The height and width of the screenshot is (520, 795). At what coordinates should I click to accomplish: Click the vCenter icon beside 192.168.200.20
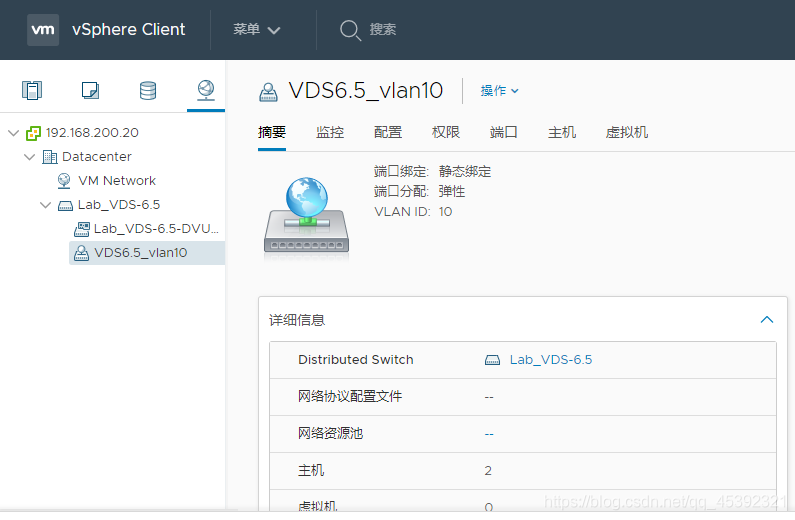click(33, 133)
